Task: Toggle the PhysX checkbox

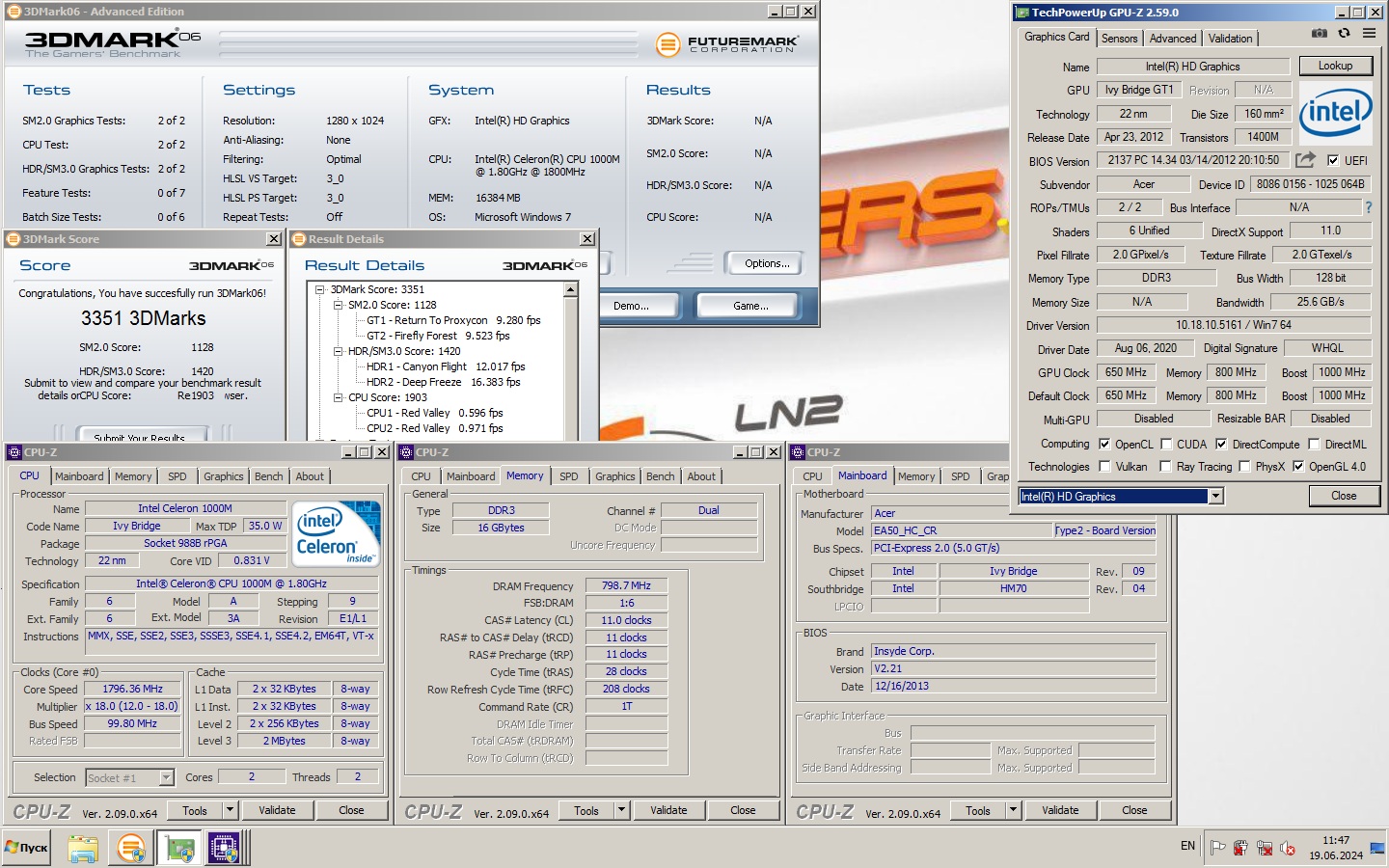Action: tap(1244, 466)
